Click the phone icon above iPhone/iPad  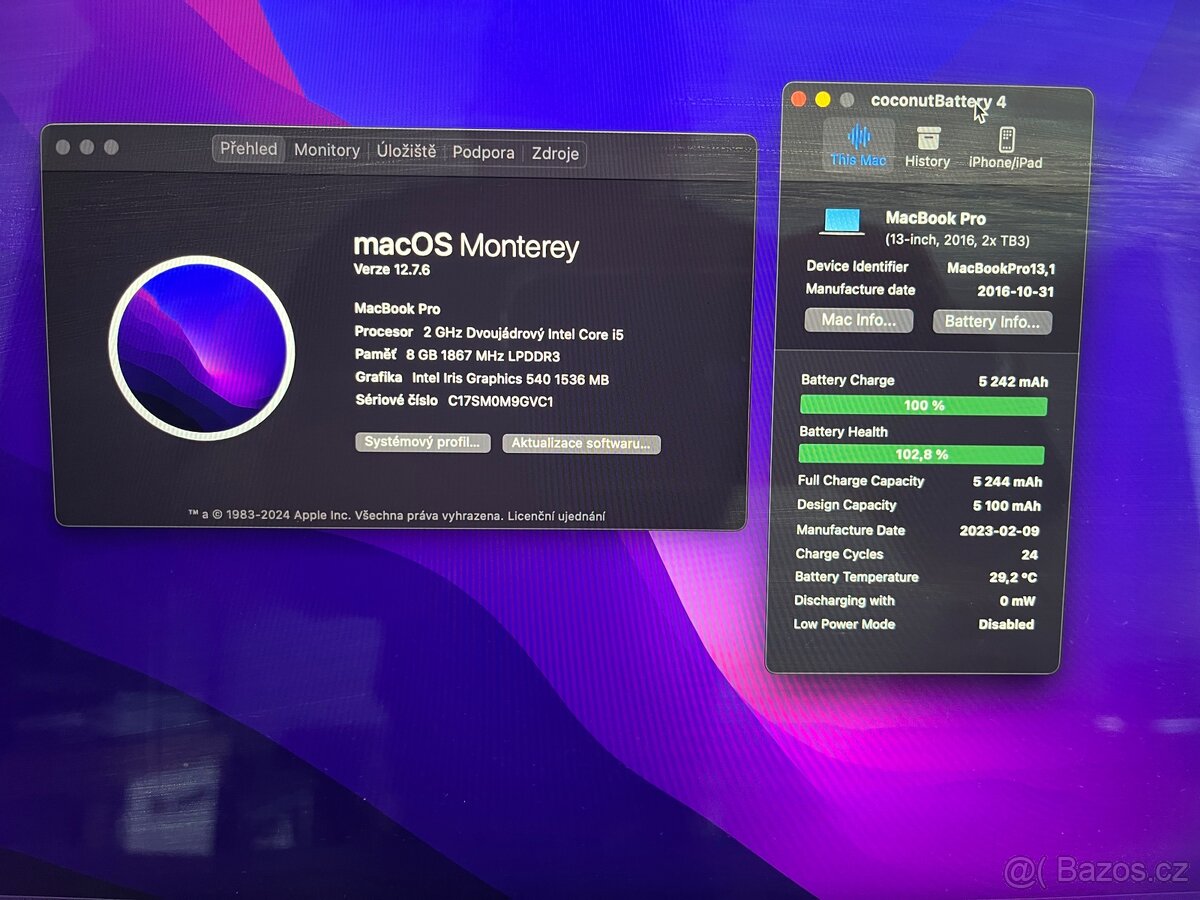1007,141
